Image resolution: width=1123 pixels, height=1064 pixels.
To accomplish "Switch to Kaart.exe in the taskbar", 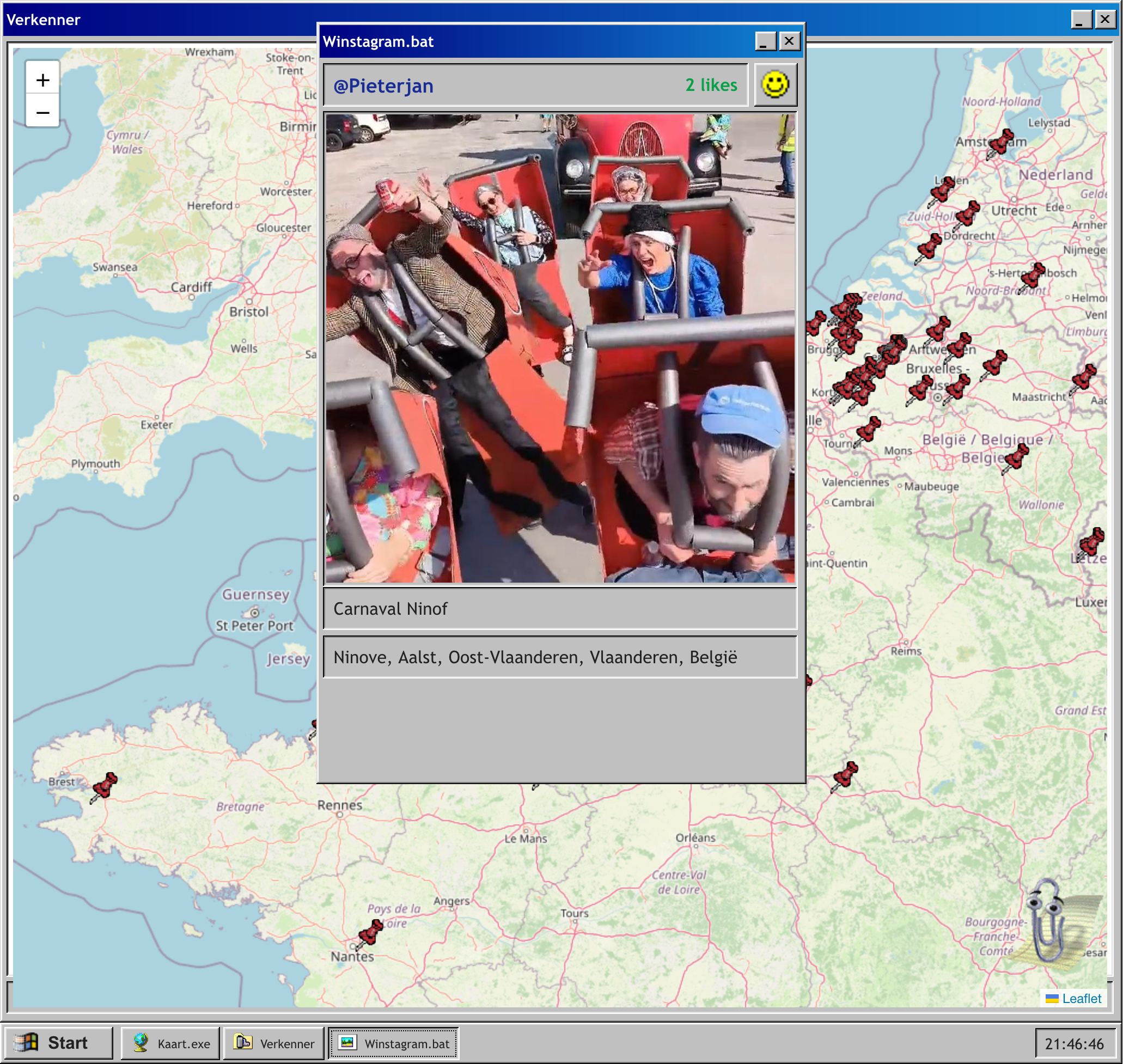I will point(170,1043).
